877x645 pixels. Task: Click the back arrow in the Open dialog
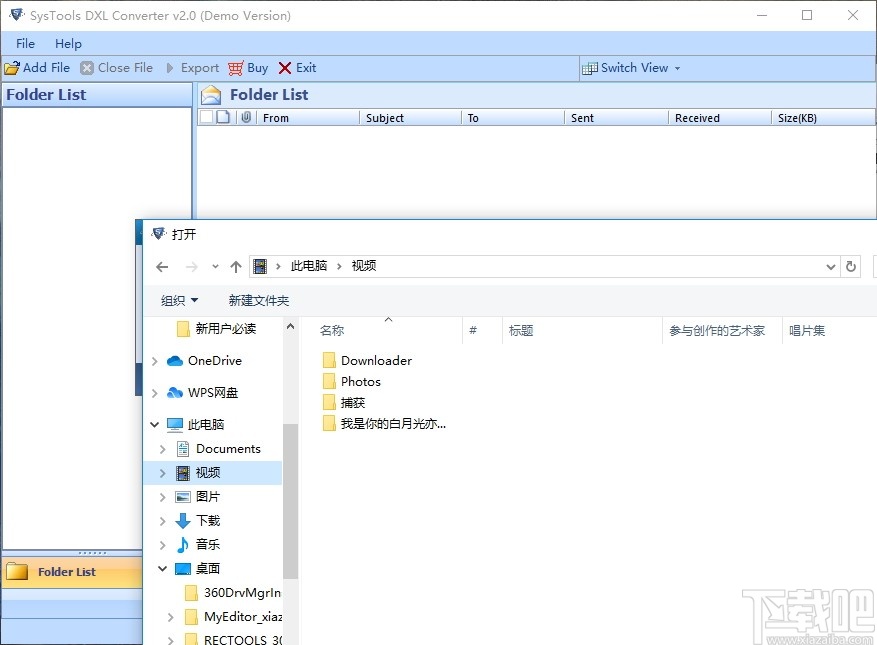162,266
